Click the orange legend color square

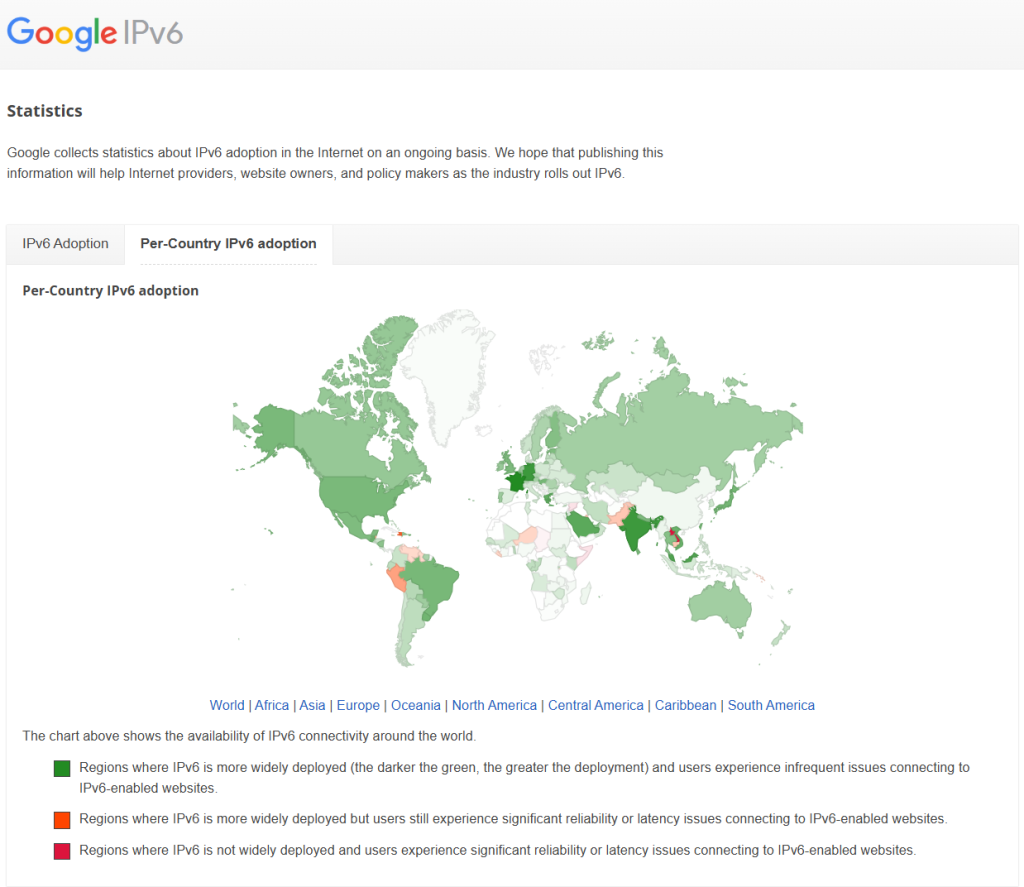point(62,820)
